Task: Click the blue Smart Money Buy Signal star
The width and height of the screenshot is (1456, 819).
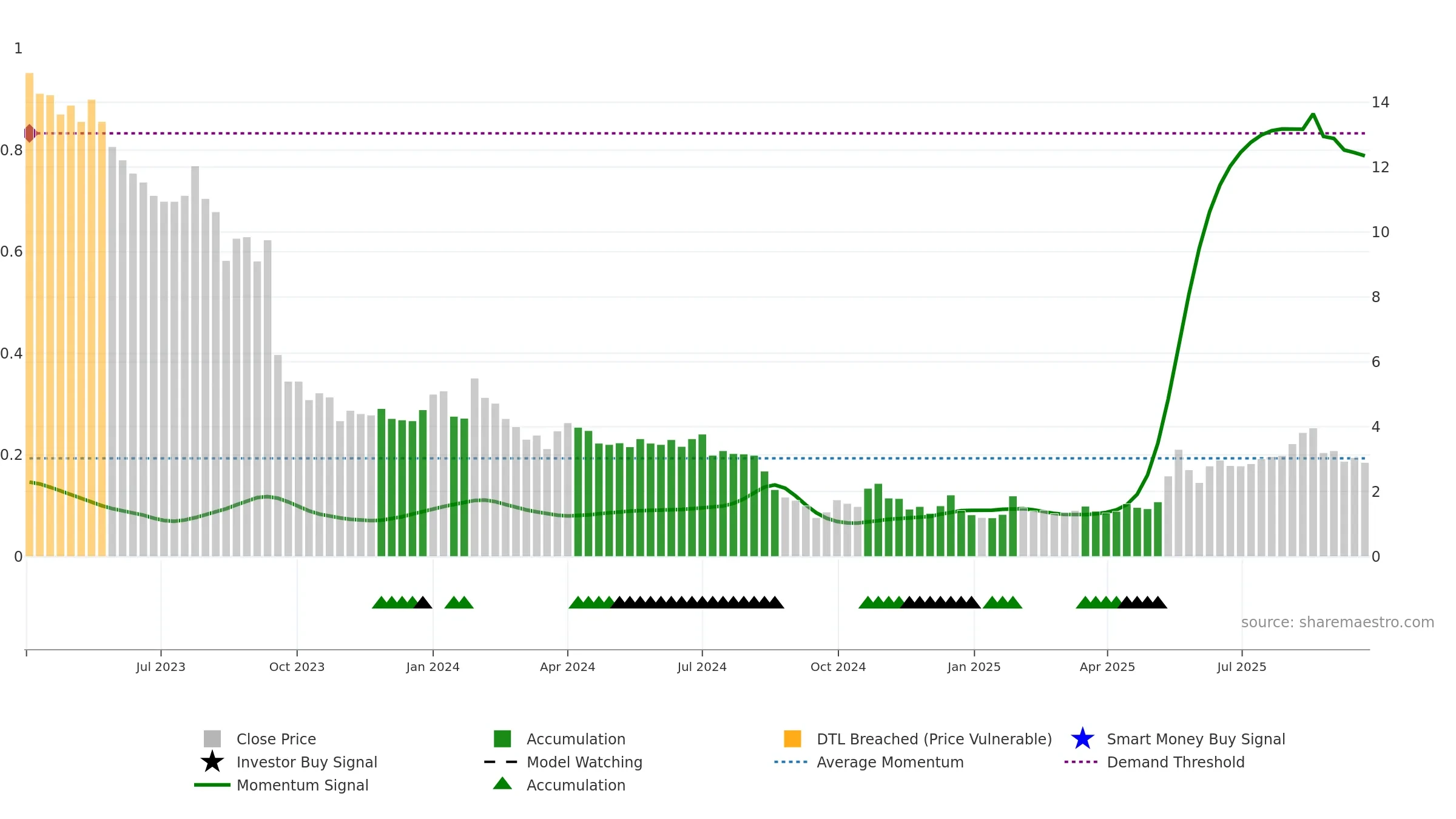Action: click(x=1082, y=739)
